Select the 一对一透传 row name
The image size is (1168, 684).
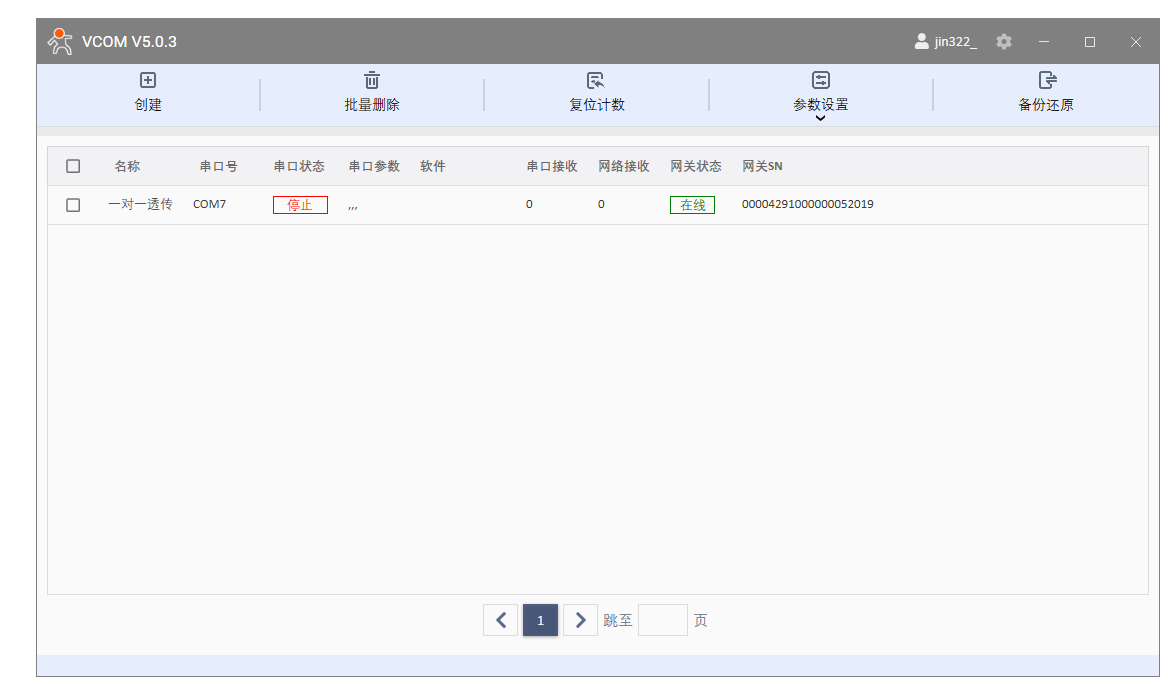(x=140, y=205)
